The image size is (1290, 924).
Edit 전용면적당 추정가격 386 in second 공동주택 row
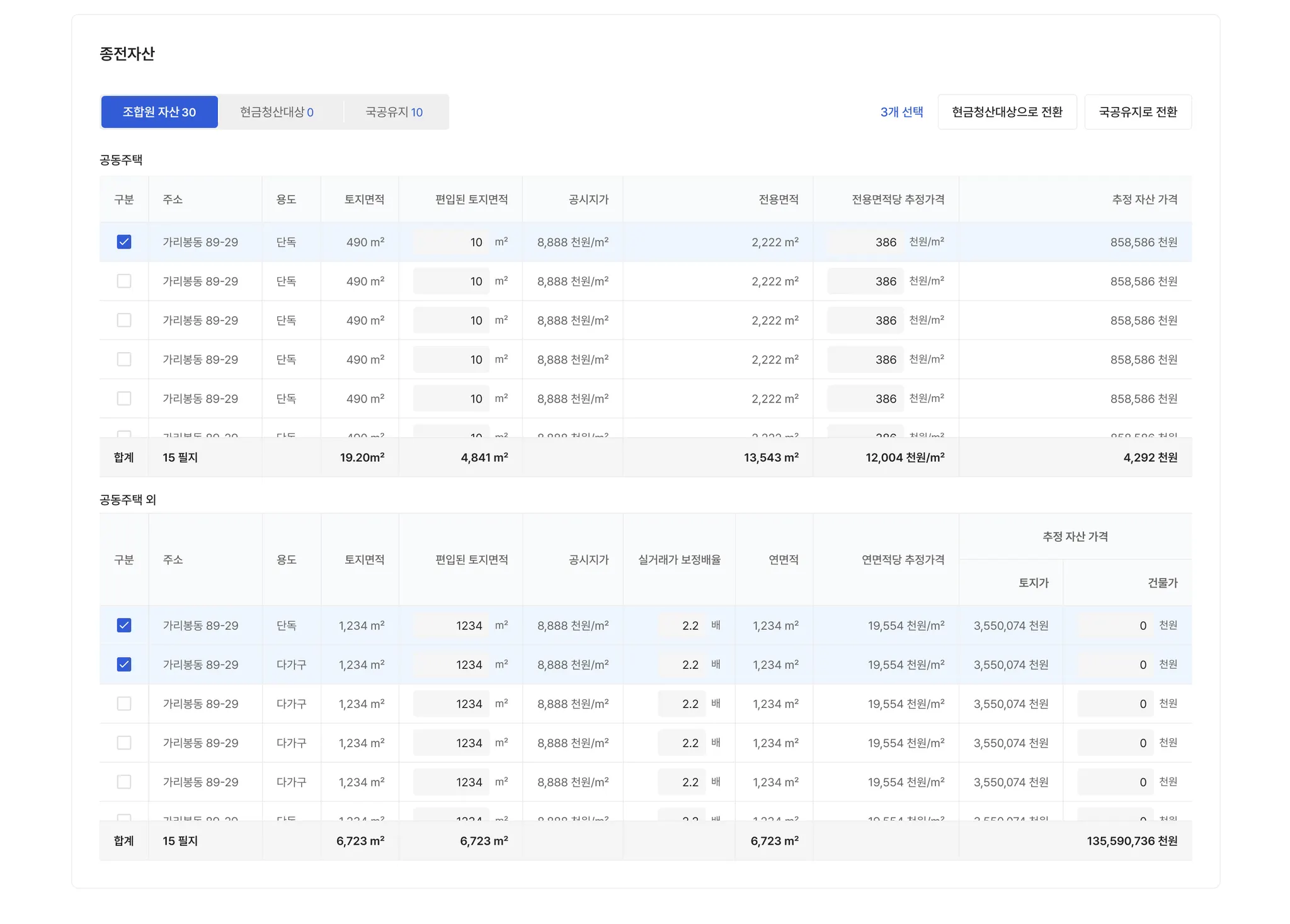865,281
